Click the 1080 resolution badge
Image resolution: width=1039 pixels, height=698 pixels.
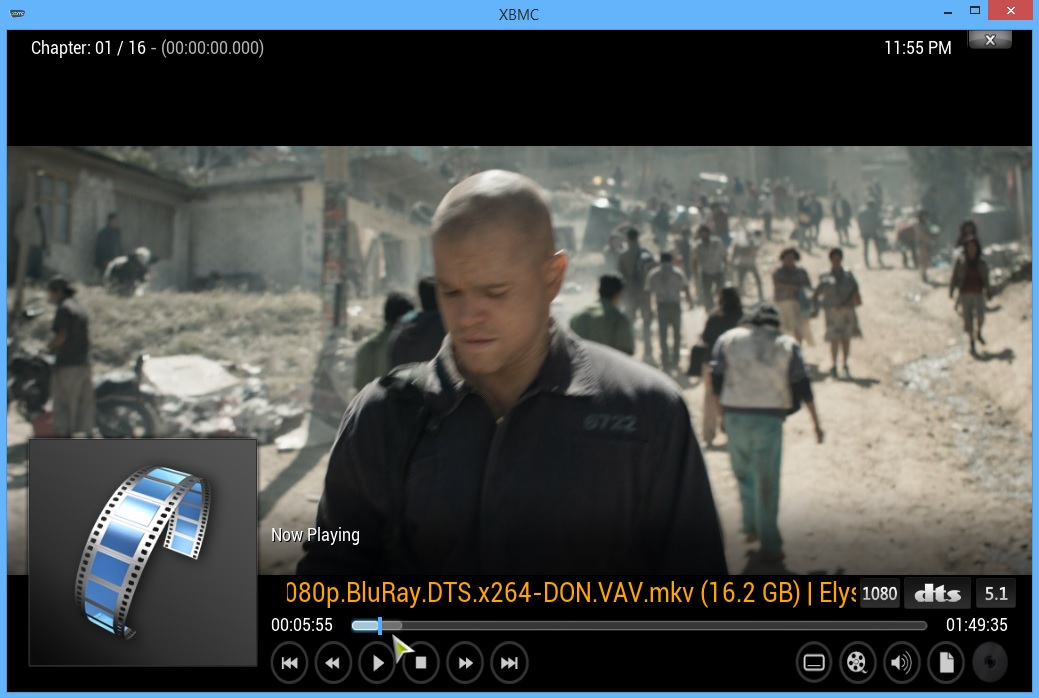pos(879,593)
